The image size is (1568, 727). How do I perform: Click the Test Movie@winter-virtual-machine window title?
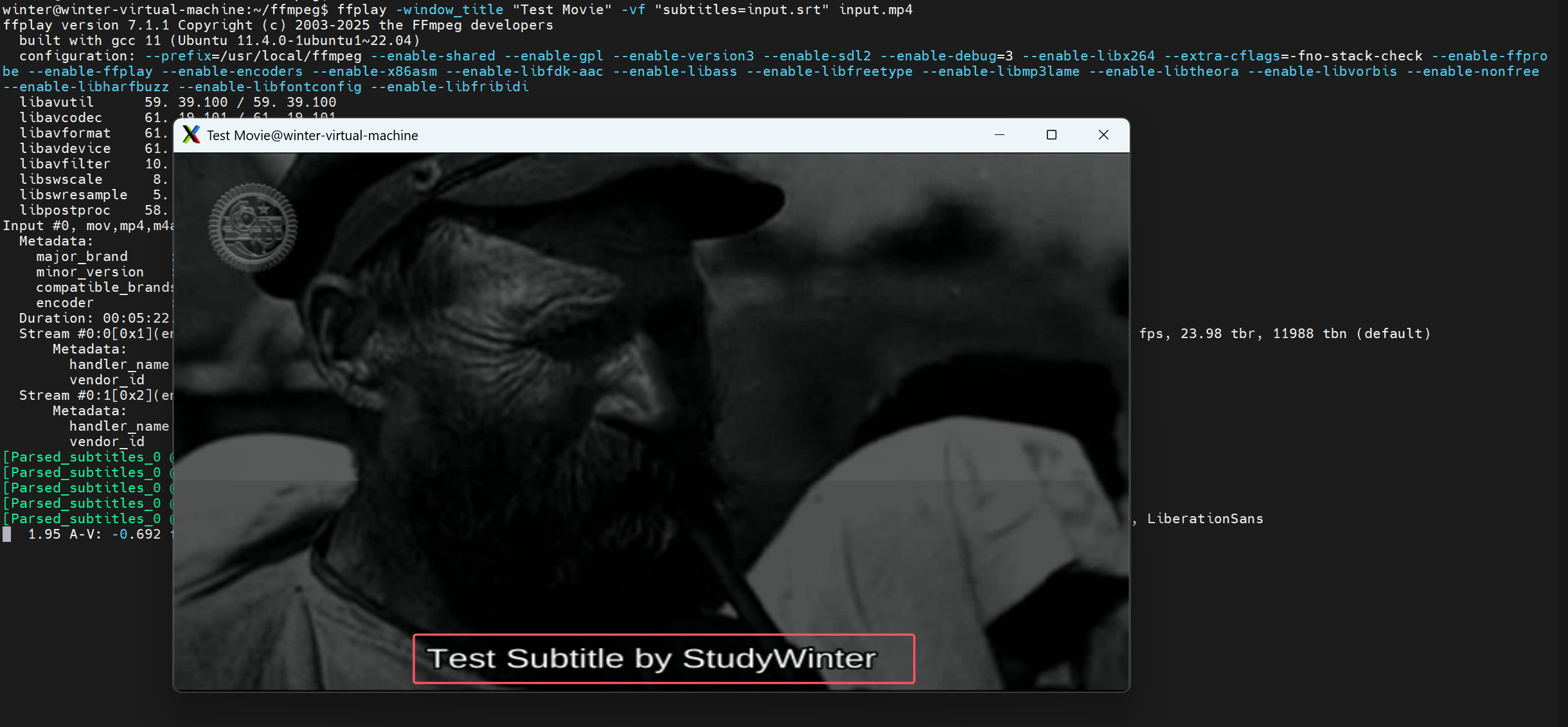tap(312, 136)
